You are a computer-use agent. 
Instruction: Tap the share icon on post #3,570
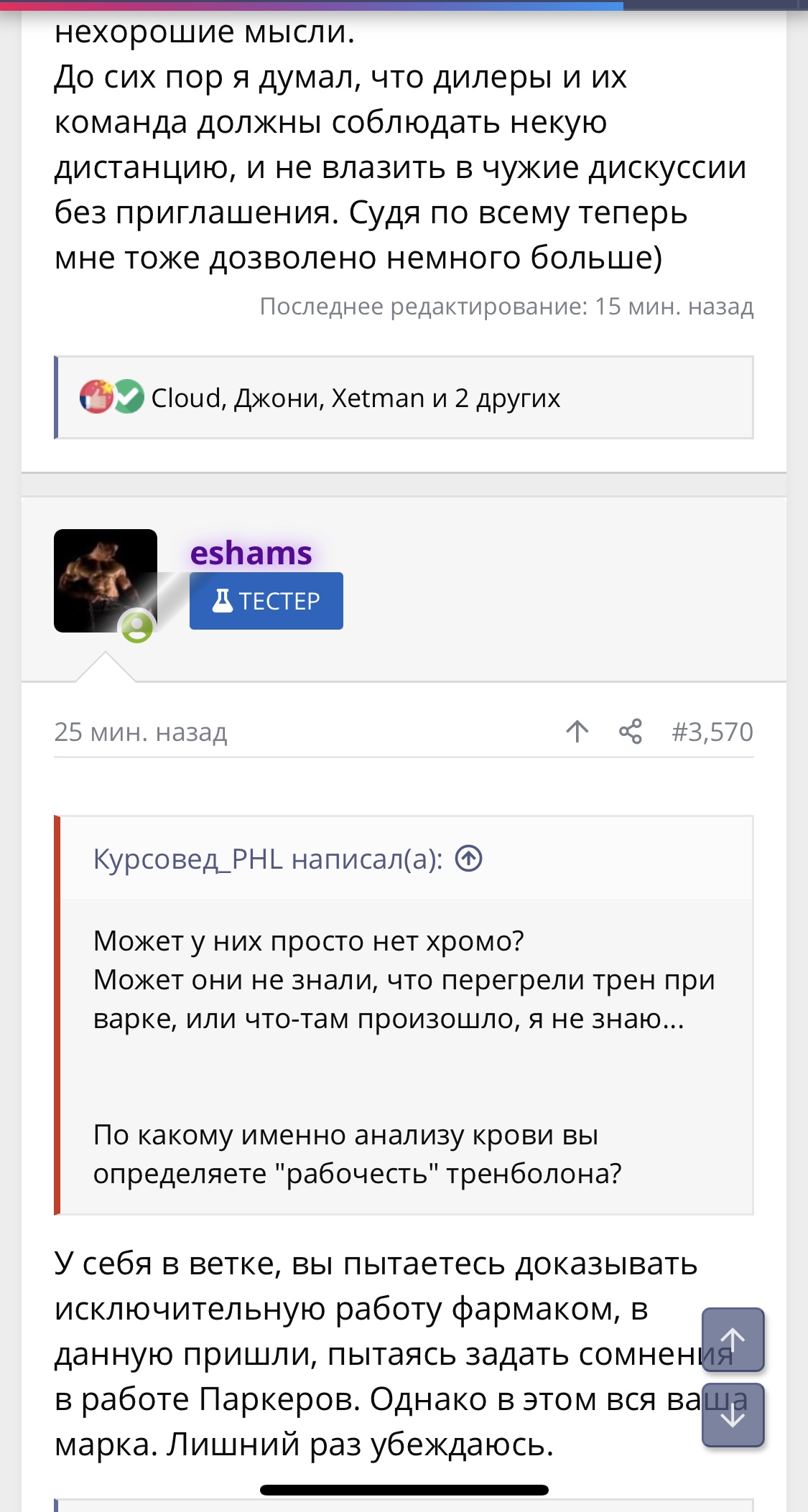(x=631, y=732)
